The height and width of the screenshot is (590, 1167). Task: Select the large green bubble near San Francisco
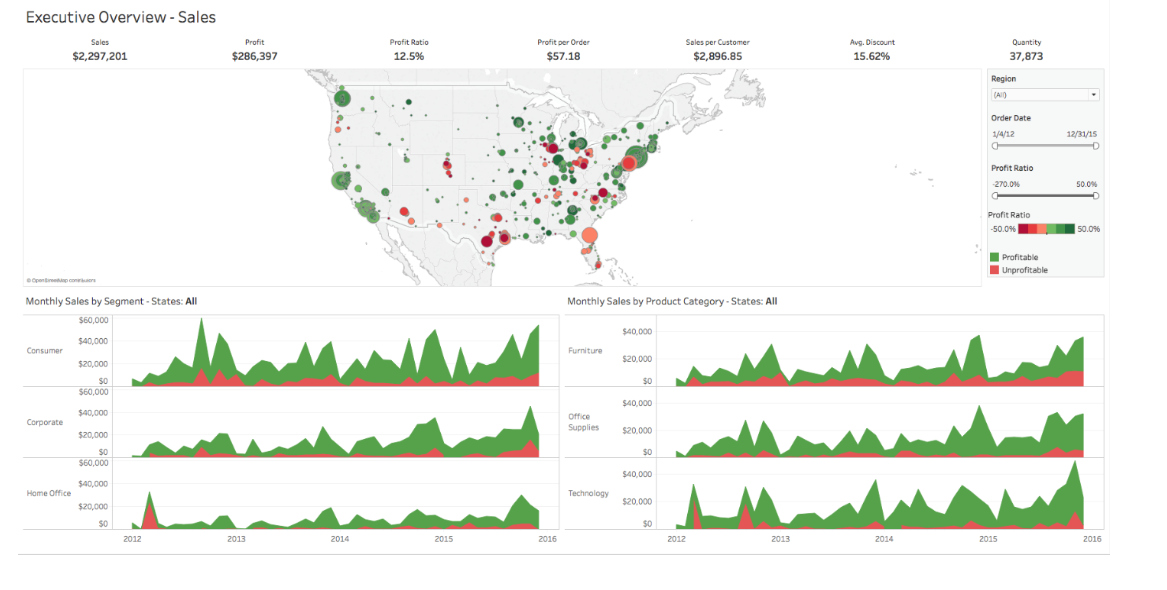click(341, 182)
